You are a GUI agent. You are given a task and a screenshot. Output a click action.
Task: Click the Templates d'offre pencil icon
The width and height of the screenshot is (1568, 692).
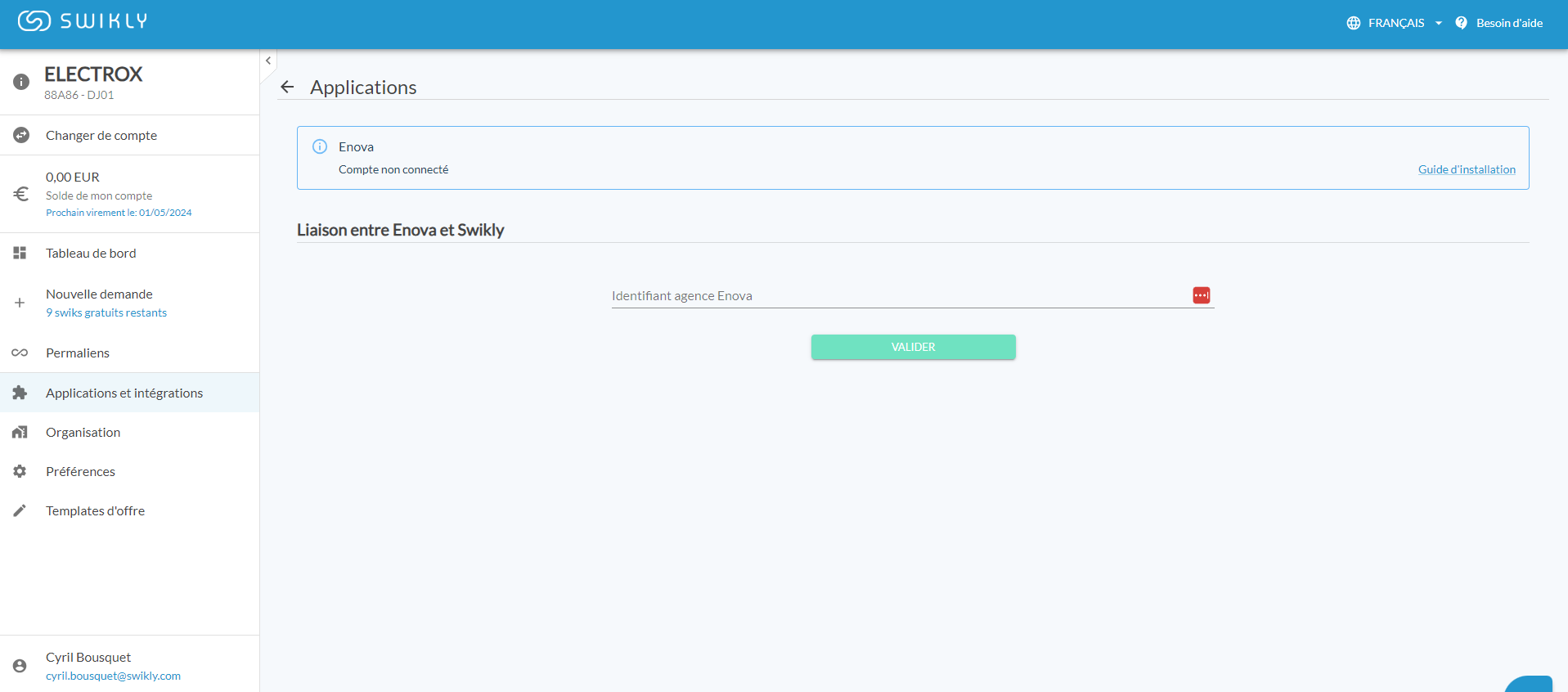click(x=20, y=510)
